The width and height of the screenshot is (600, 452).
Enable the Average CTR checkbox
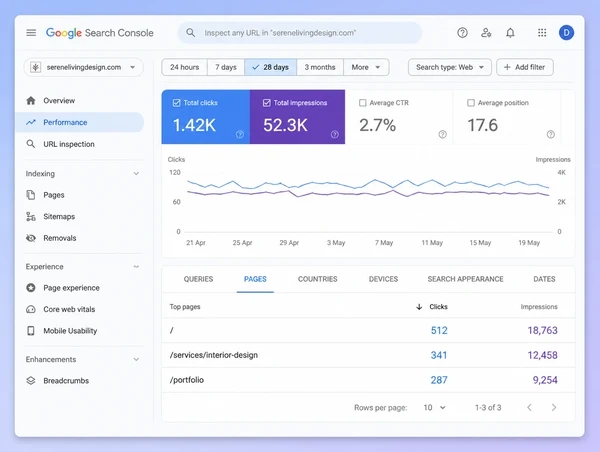(362, 103)
